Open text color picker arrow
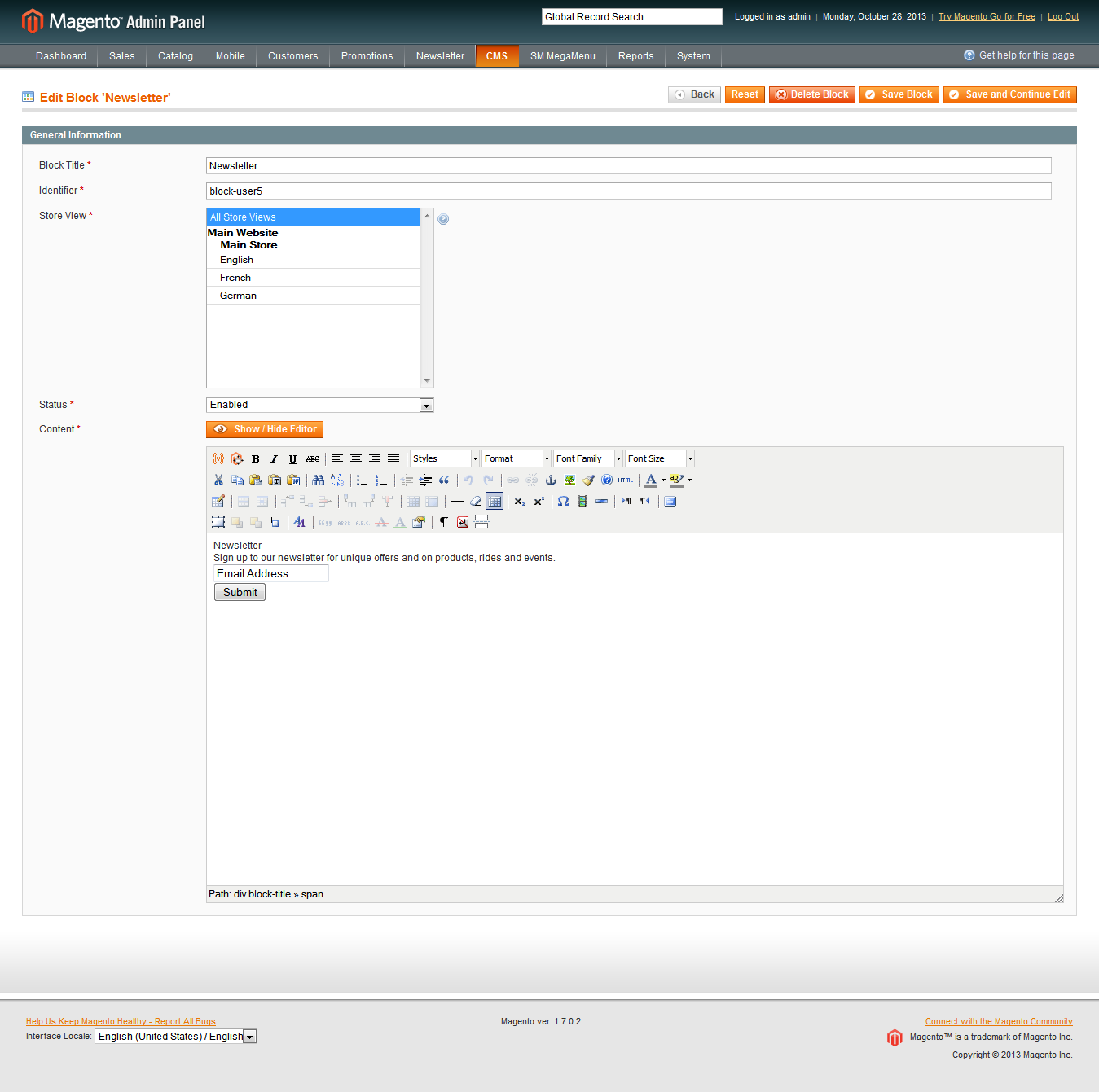This screenshot has height=1092, width=1099. click(x=663, y=480)
